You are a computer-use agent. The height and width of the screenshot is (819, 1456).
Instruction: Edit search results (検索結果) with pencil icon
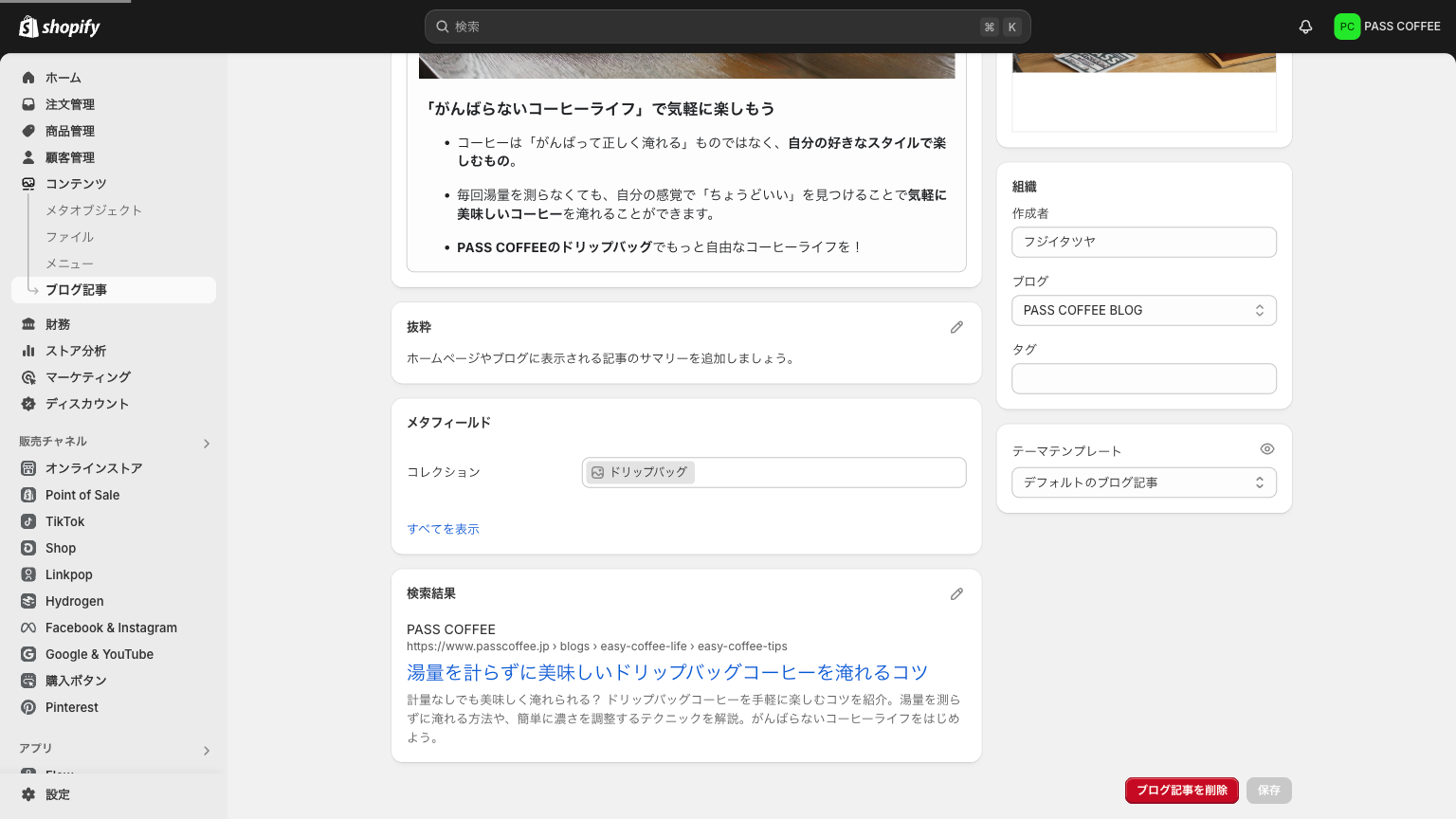point(956,594)
